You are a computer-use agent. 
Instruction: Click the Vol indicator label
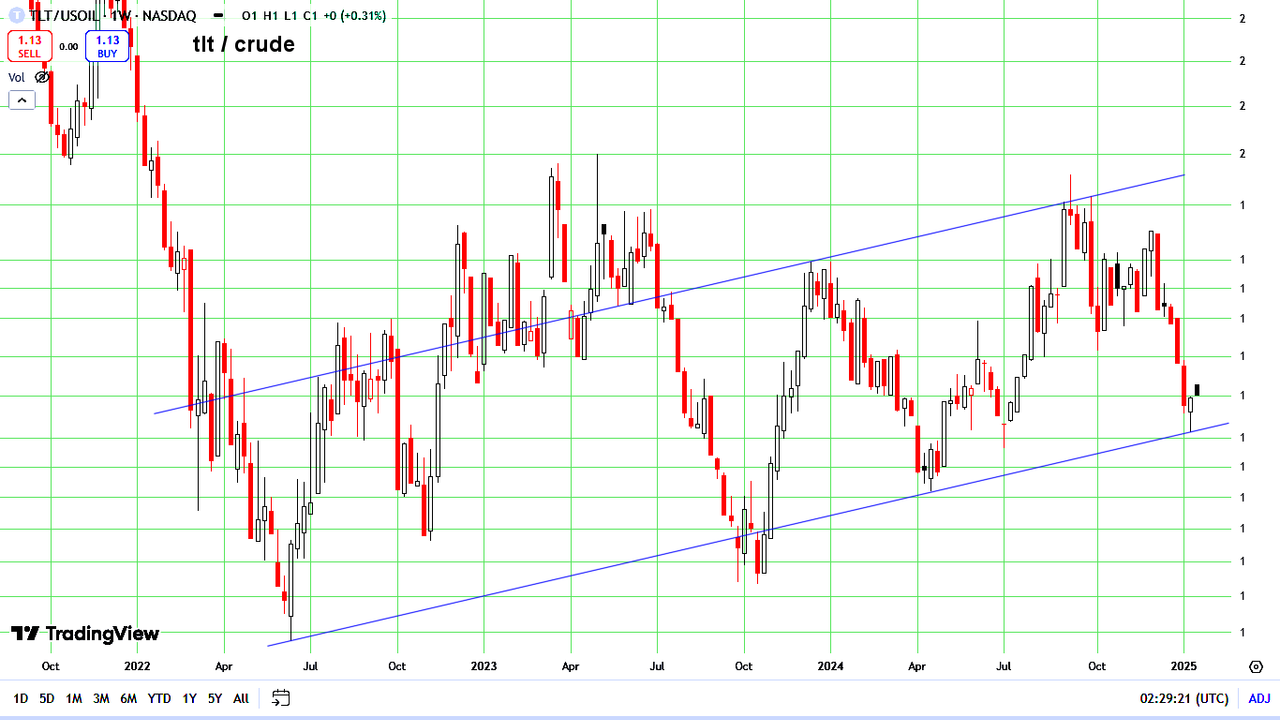17,77
